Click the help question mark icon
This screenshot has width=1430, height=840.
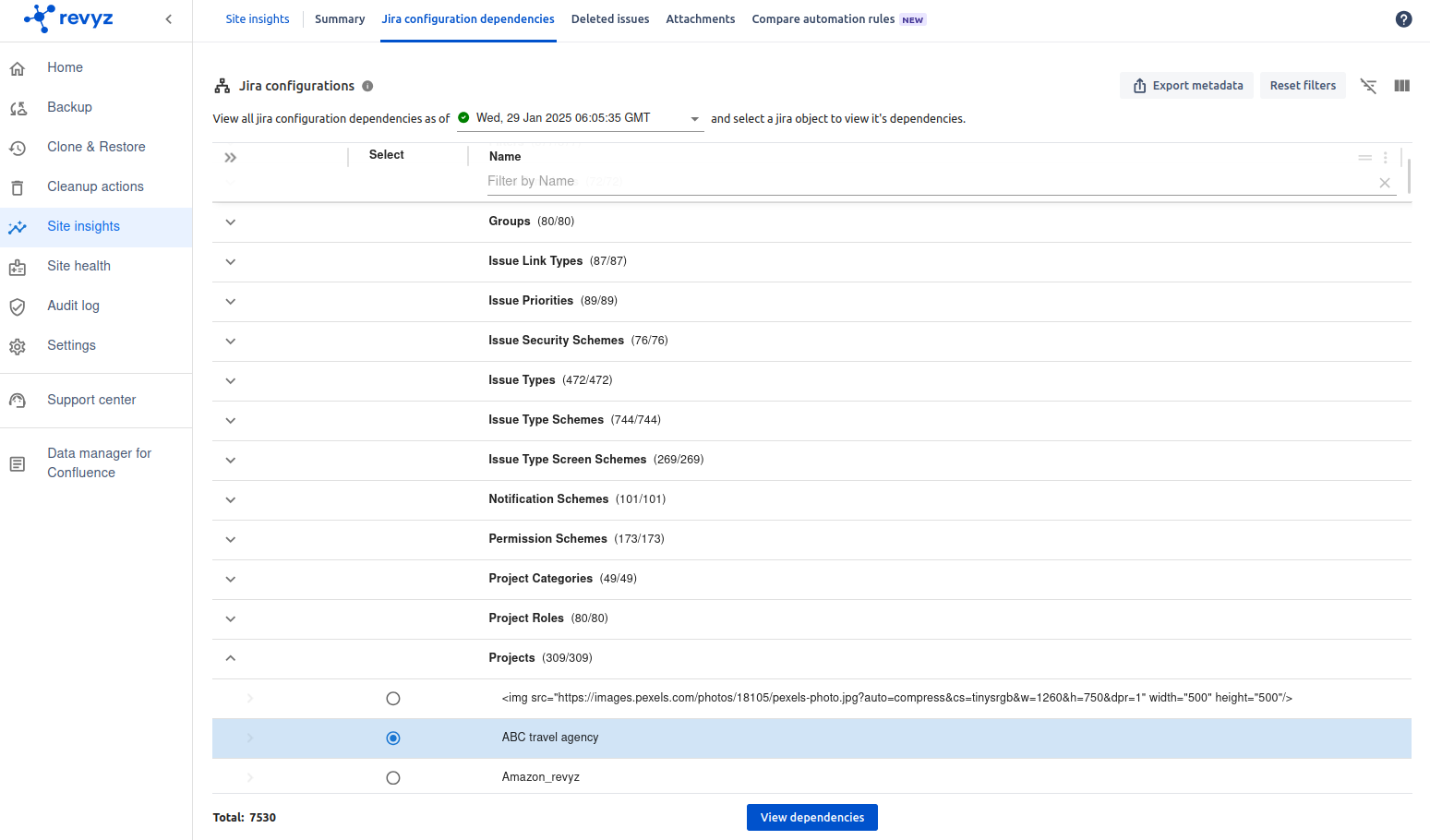click(x=1403, y=19)
